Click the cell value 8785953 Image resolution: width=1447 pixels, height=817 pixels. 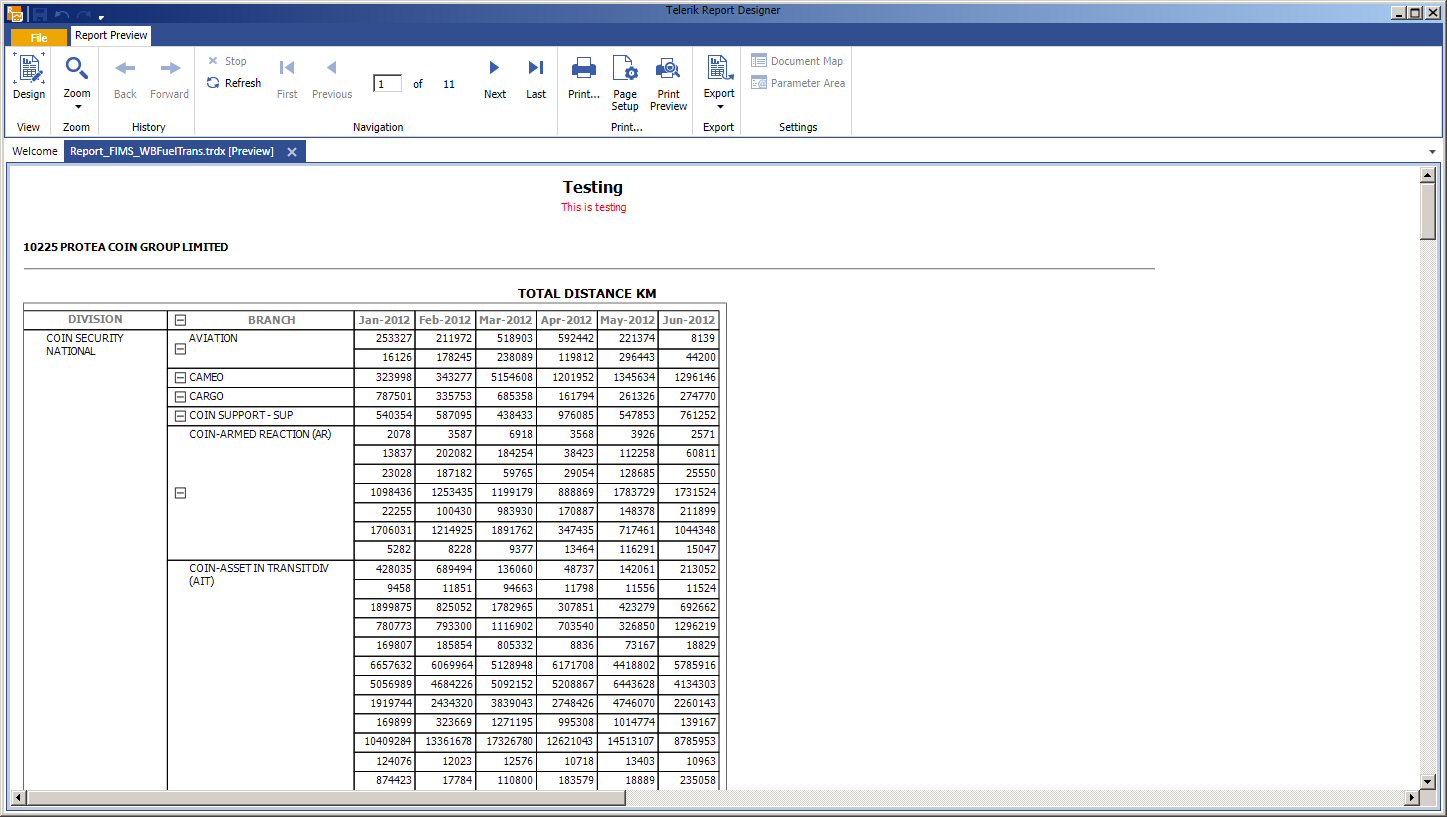[x=690, y=741]
